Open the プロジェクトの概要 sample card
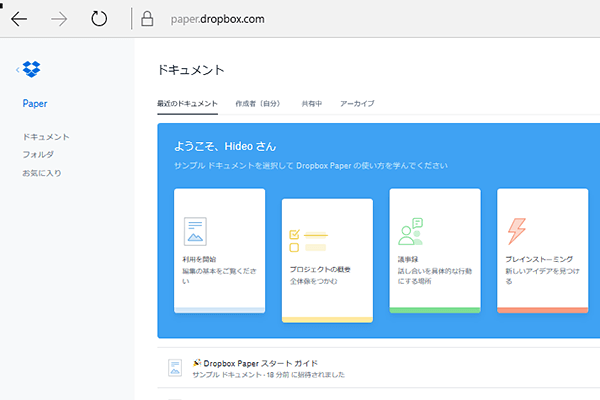This screenshot has width=600, height=400. 327,260
